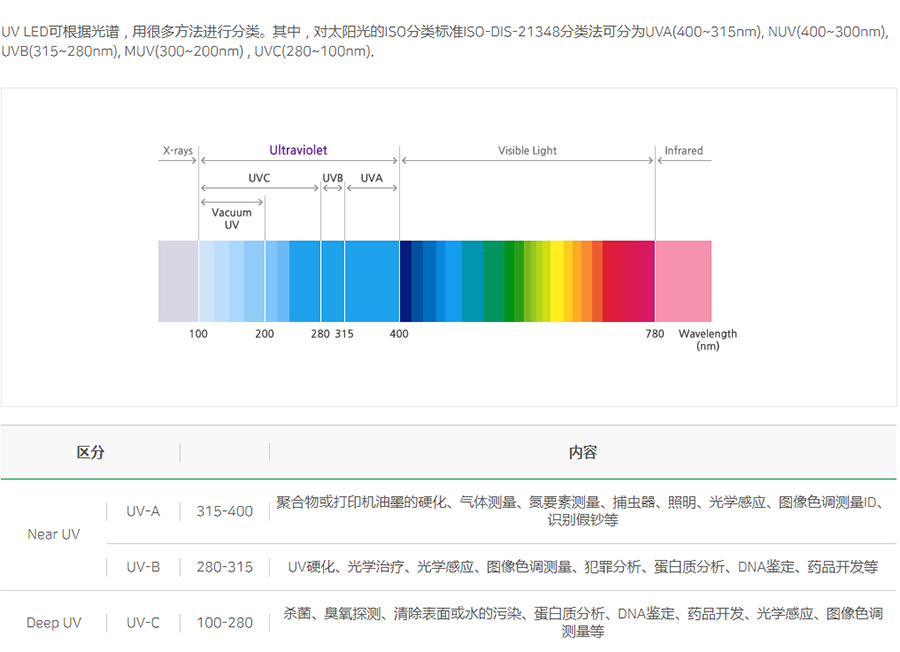Select the "Visible Light" label
Image resolution: width=900 pixels, height=652 pixels.
(527, 150)
